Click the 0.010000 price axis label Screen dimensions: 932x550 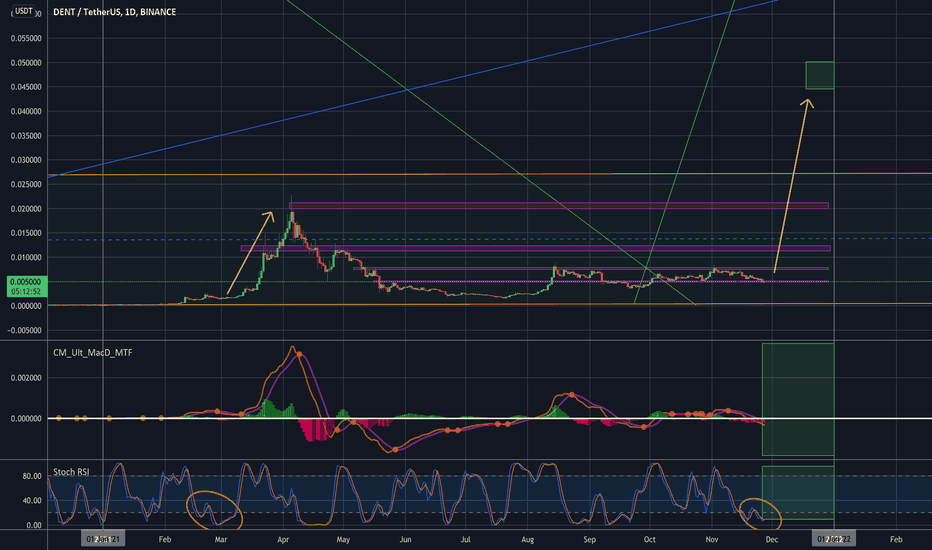tap(26, 257)
